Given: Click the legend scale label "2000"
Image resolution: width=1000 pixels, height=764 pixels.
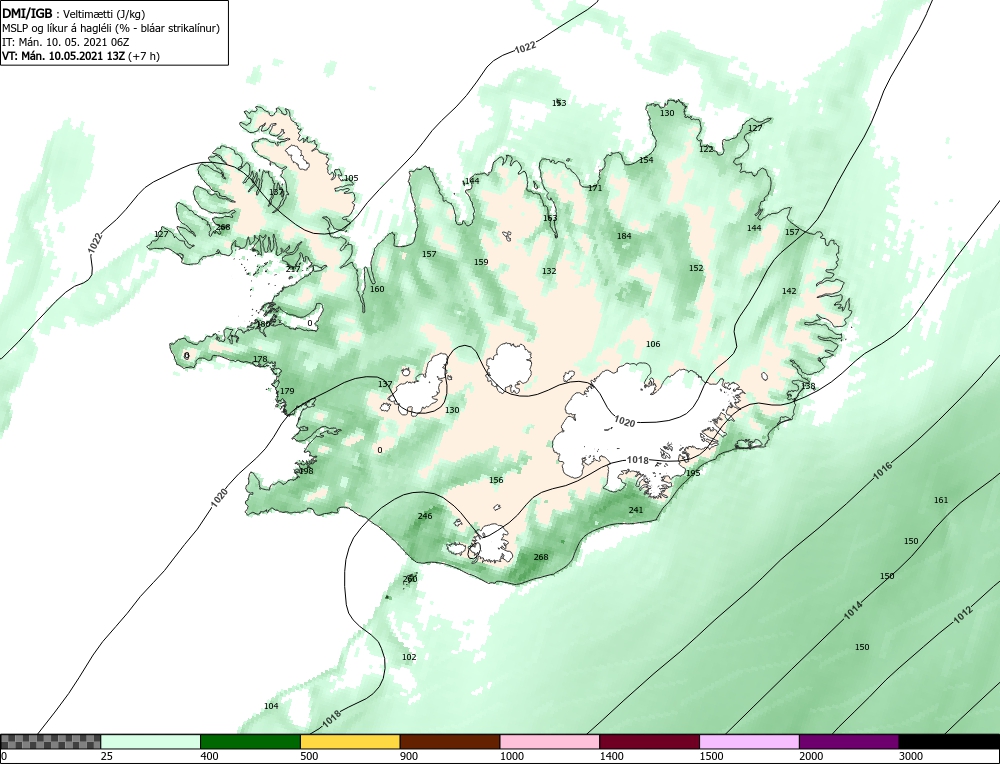Looking at the screenshot, I should tap(810, 756).
